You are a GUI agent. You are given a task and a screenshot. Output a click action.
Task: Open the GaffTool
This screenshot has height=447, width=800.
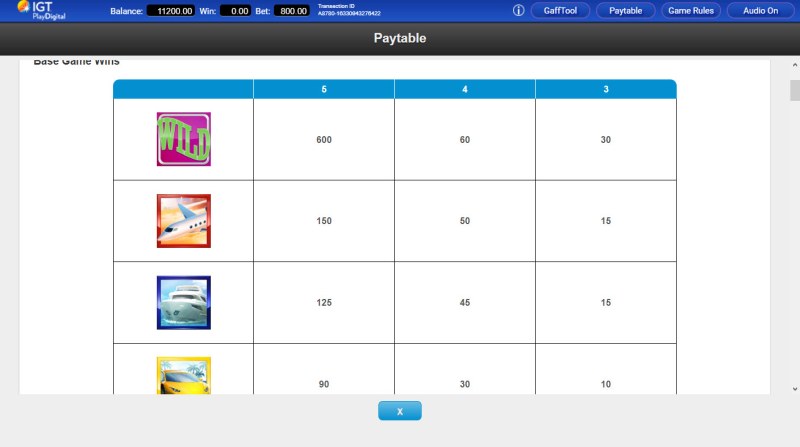coord(560,11)
